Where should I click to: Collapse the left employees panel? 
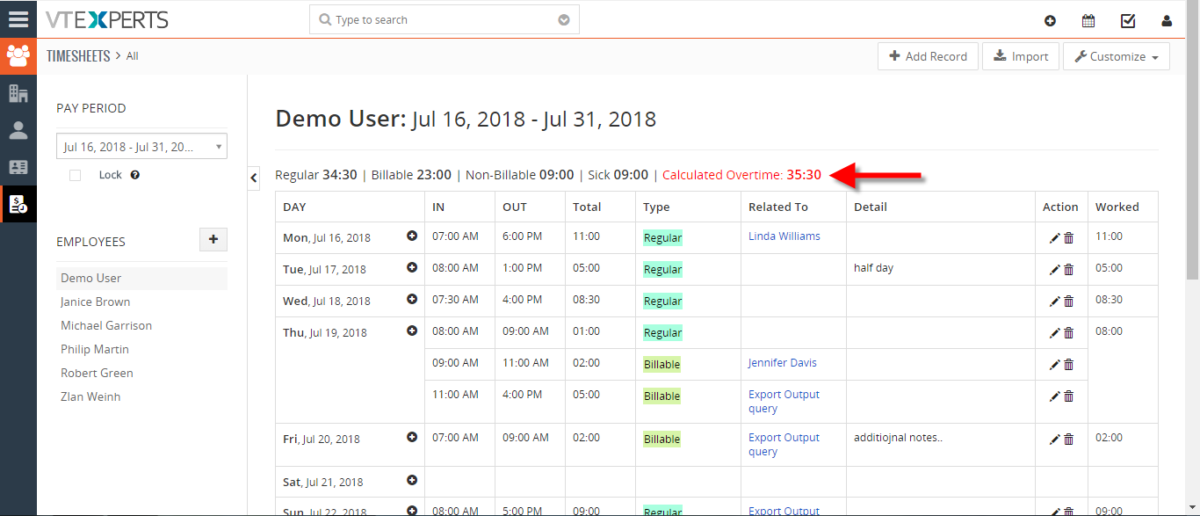(254, 176)
